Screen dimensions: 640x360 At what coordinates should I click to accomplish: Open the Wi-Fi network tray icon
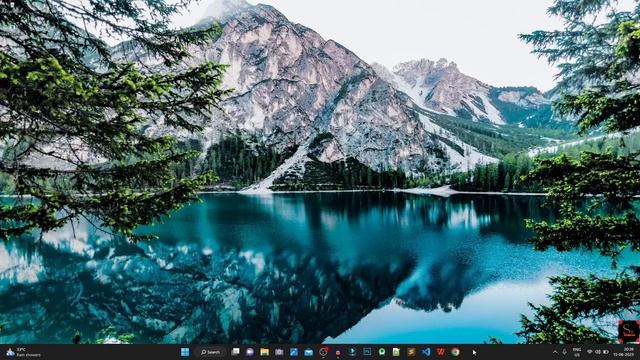coord(589,352)
